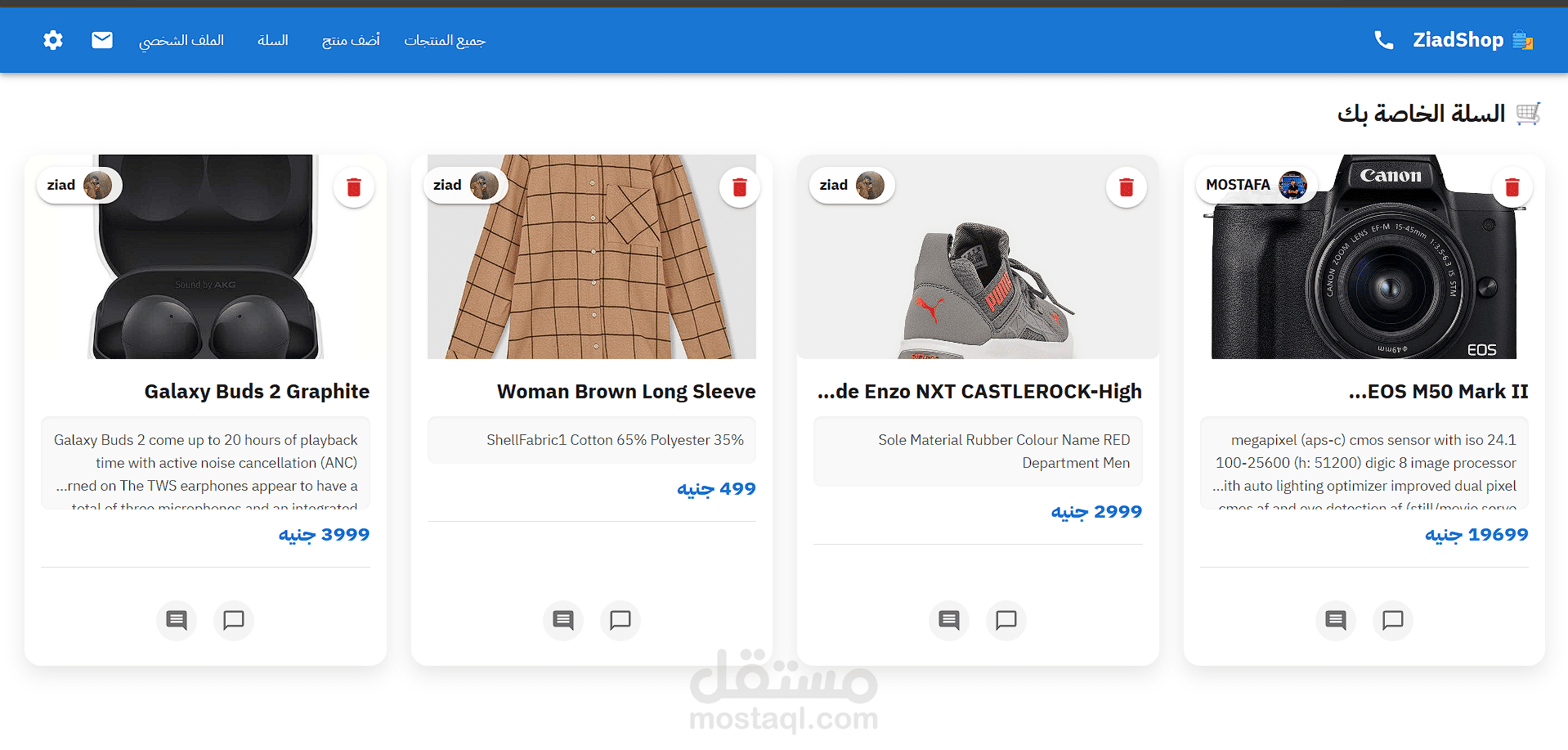Viewport: 1568px width, 750px height.
Task: Go to السلة cart in navbar
Action: 273,40
